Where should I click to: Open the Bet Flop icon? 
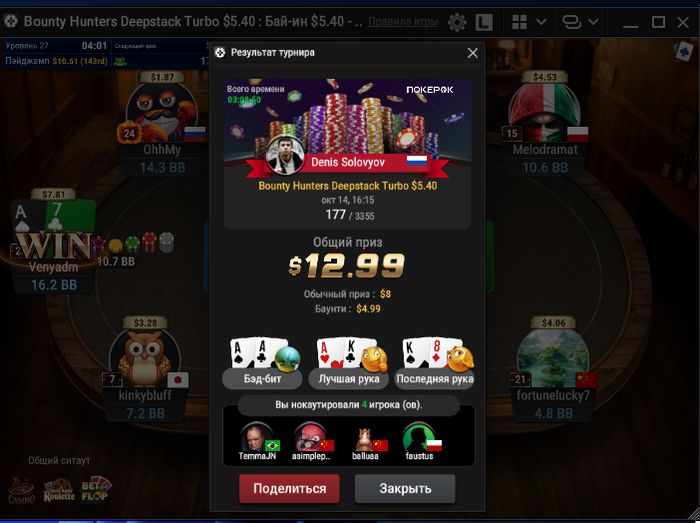95,490
